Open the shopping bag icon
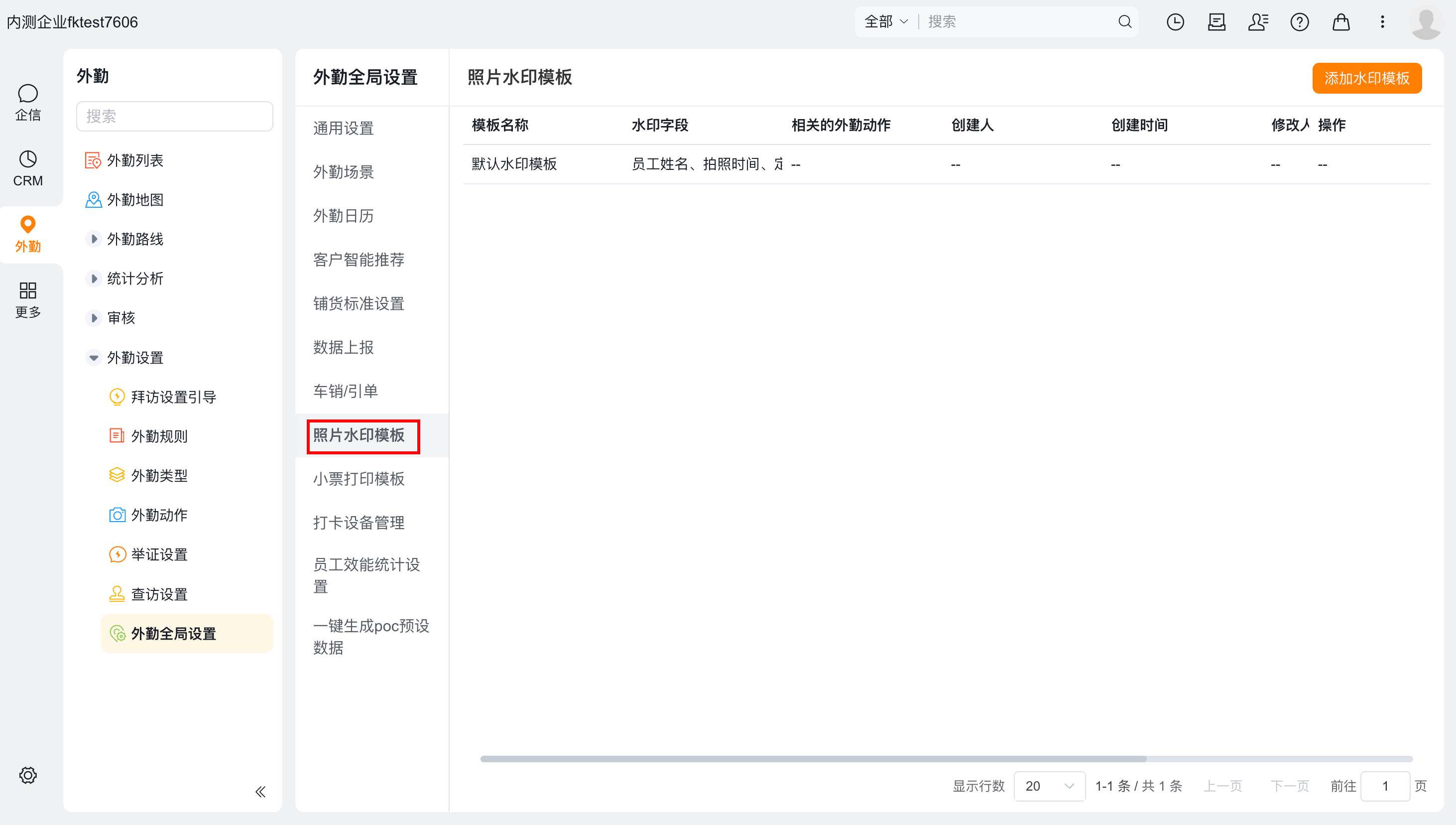The width and height of the screenshot is (1456, 825). [1340, 22]
